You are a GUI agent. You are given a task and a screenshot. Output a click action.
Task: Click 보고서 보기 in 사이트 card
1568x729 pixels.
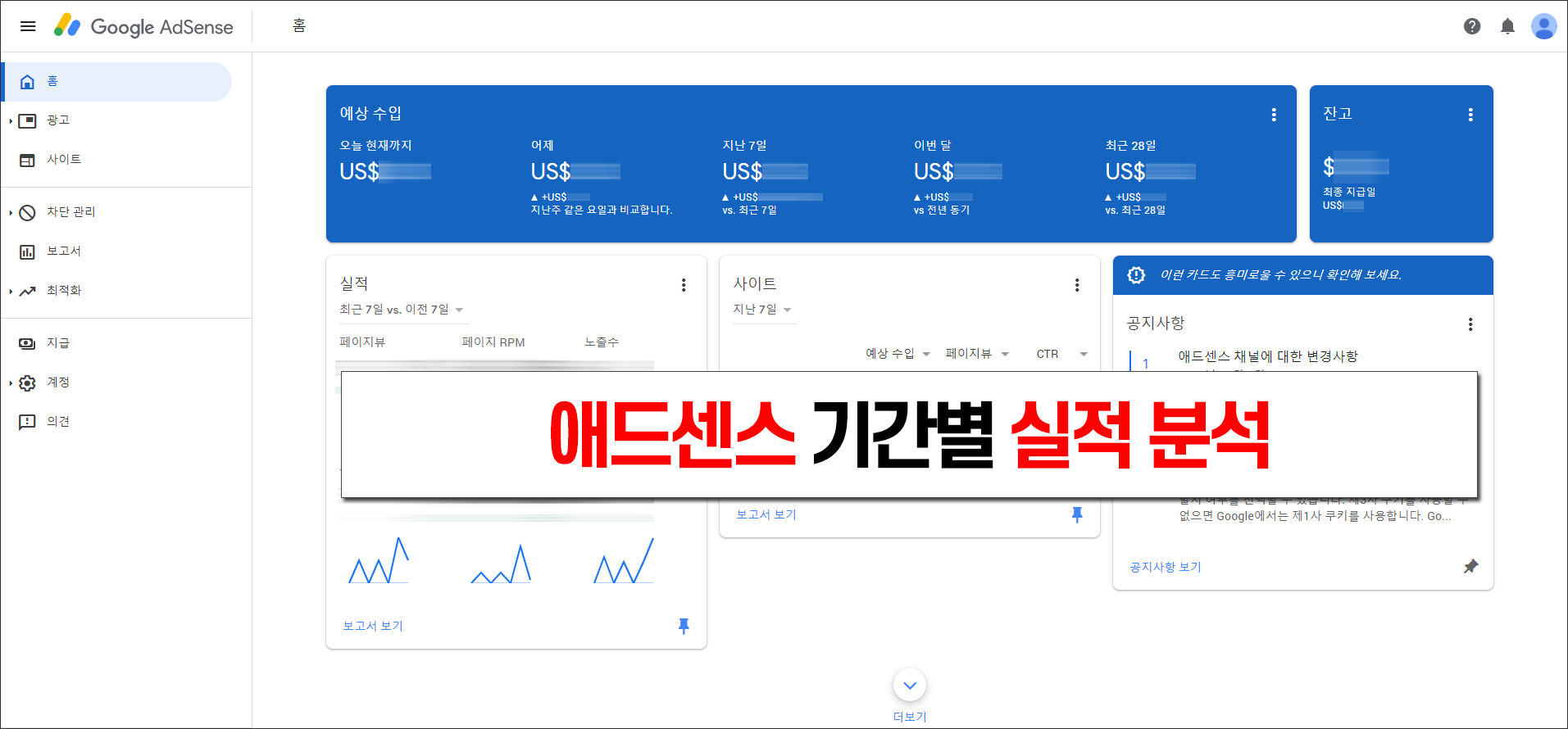(x=766, y=514)
